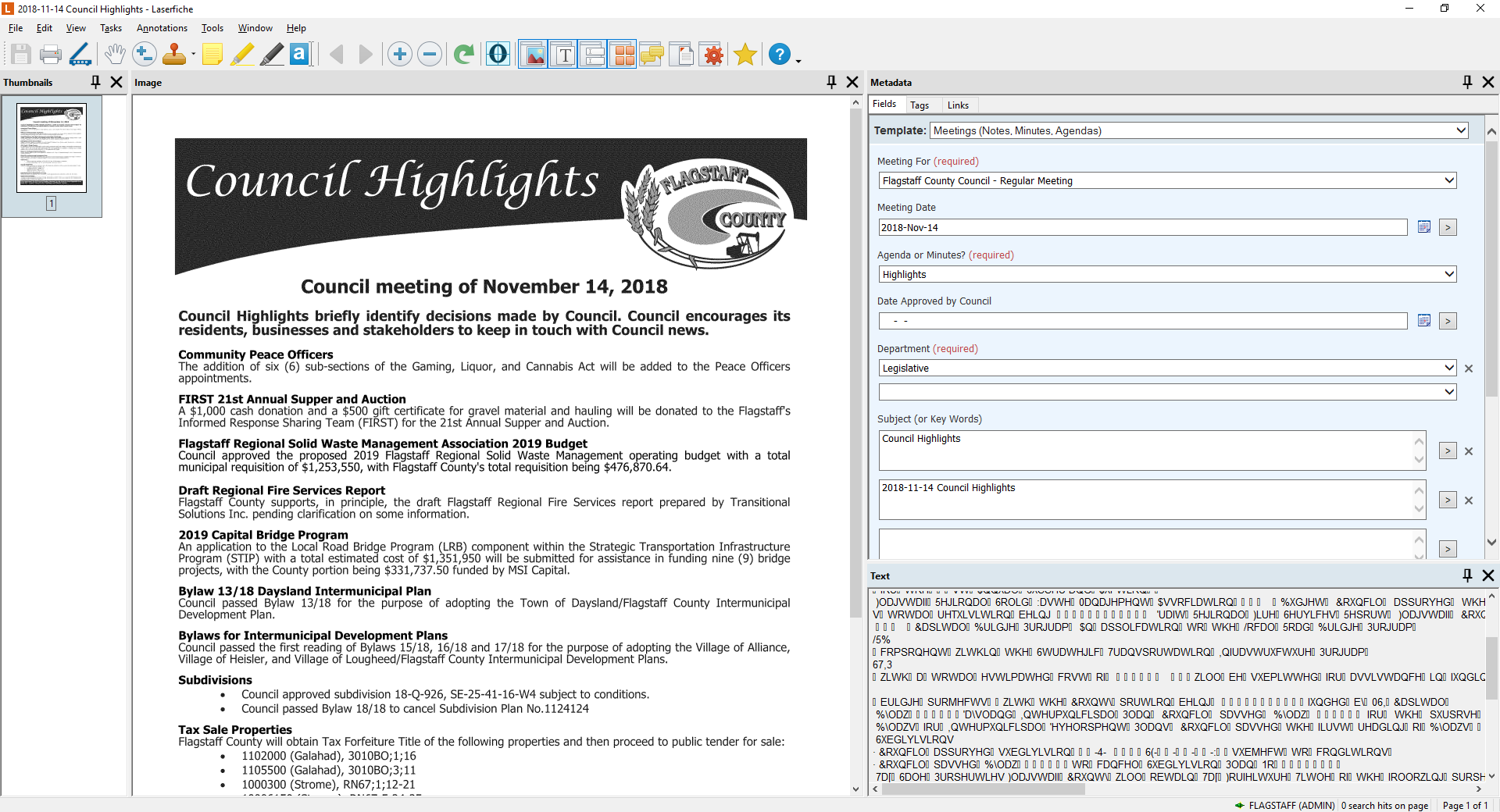Screen dimensions: 1500x812
Task: Close the Image panel
Action: [852, 82]
